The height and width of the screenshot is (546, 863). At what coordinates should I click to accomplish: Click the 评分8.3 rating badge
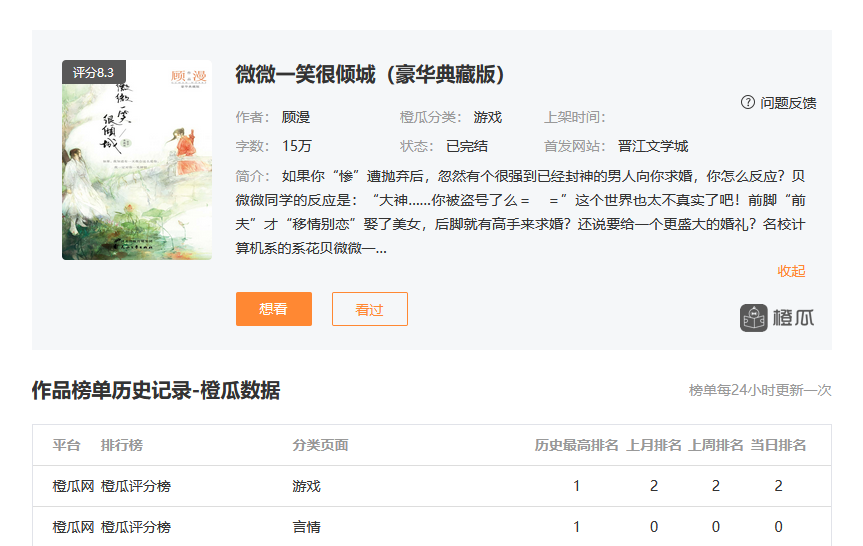pos(94,72)
